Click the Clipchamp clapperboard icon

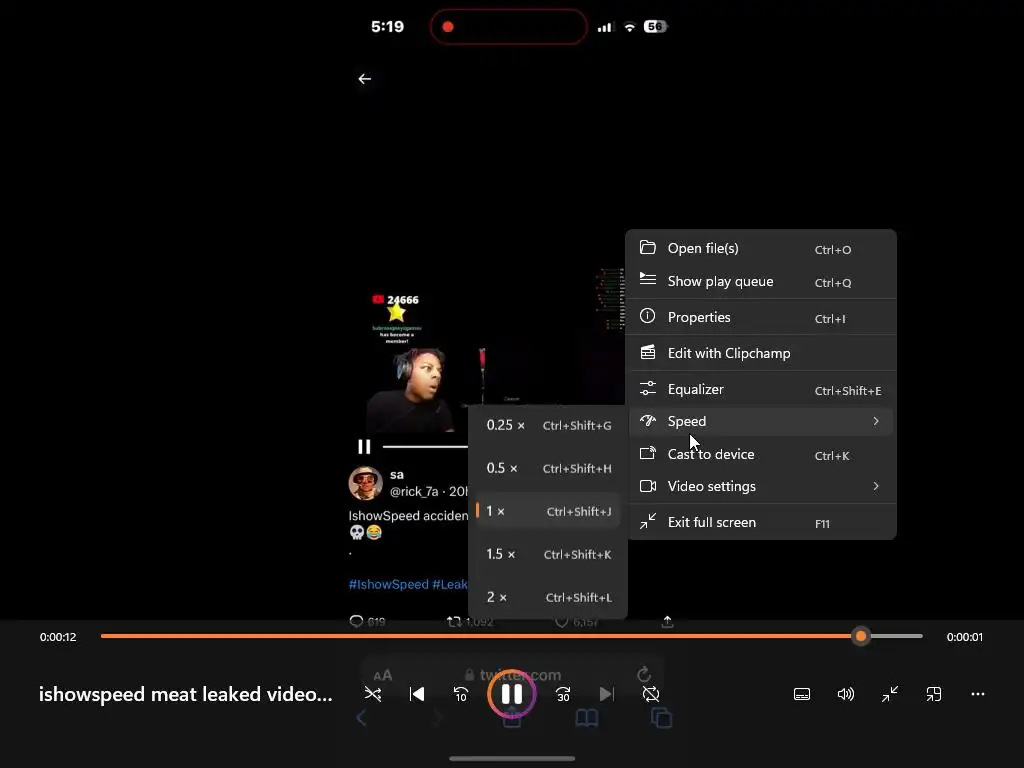pos(647,353)
